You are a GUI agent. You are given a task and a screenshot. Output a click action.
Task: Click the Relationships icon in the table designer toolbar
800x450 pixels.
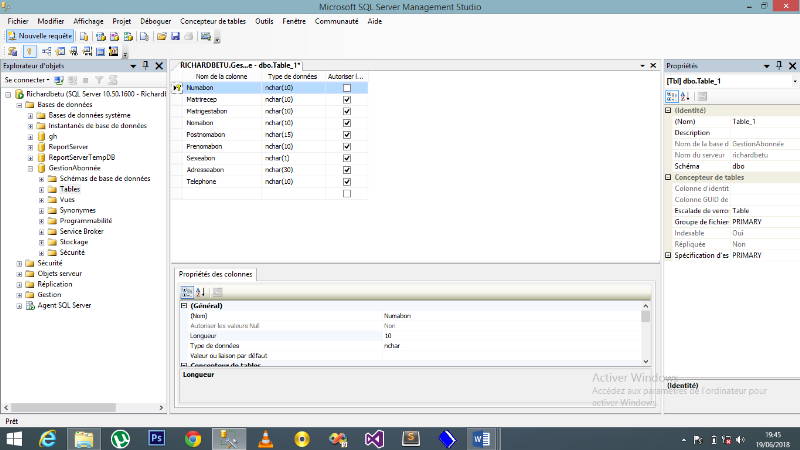click(x=45, y=51)
